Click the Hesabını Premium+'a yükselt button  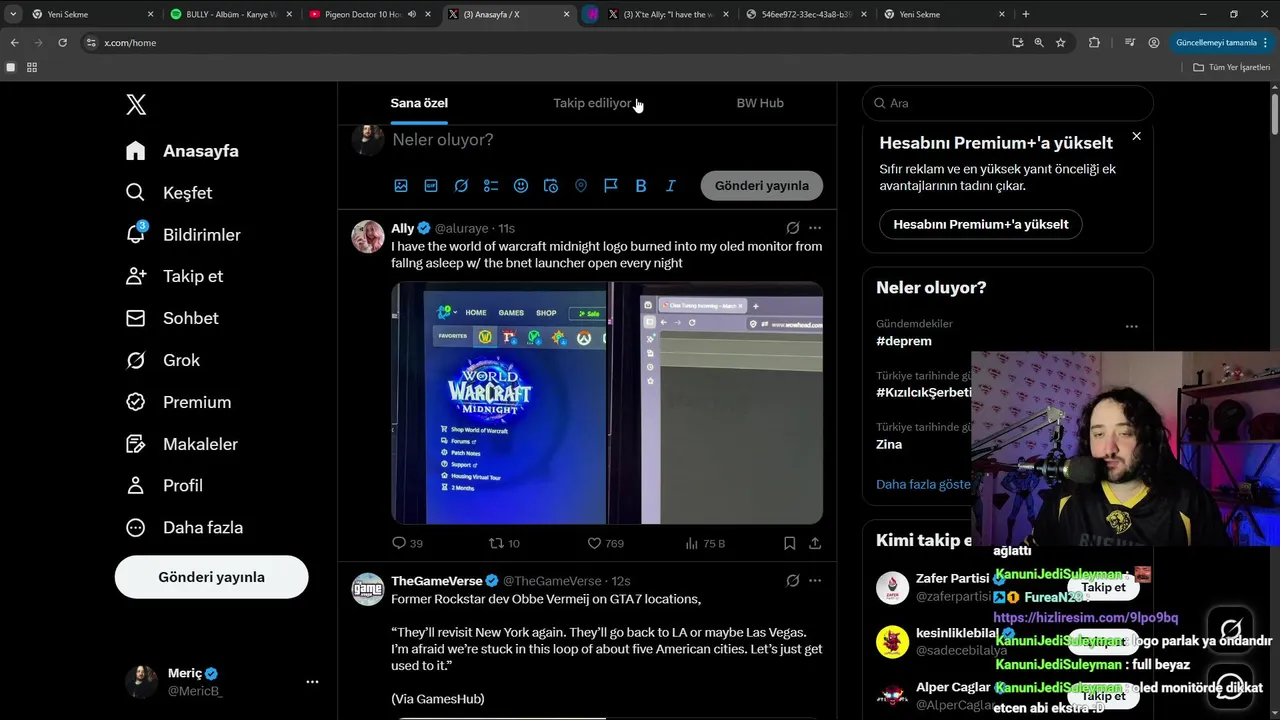tap(981, 224)
